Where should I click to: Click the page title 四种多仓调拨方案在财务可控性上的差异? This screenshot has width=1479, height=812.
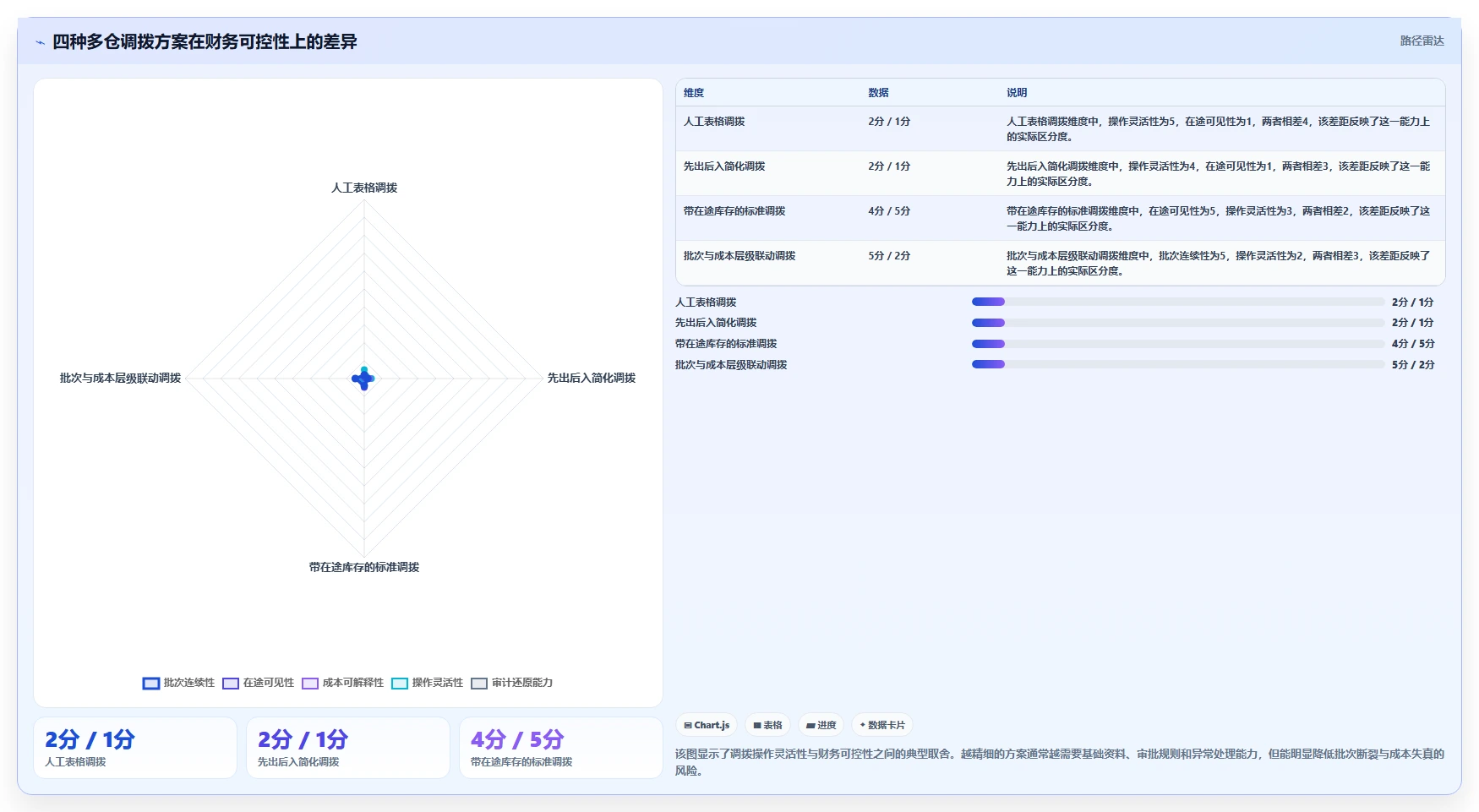(x=205, y=42)
